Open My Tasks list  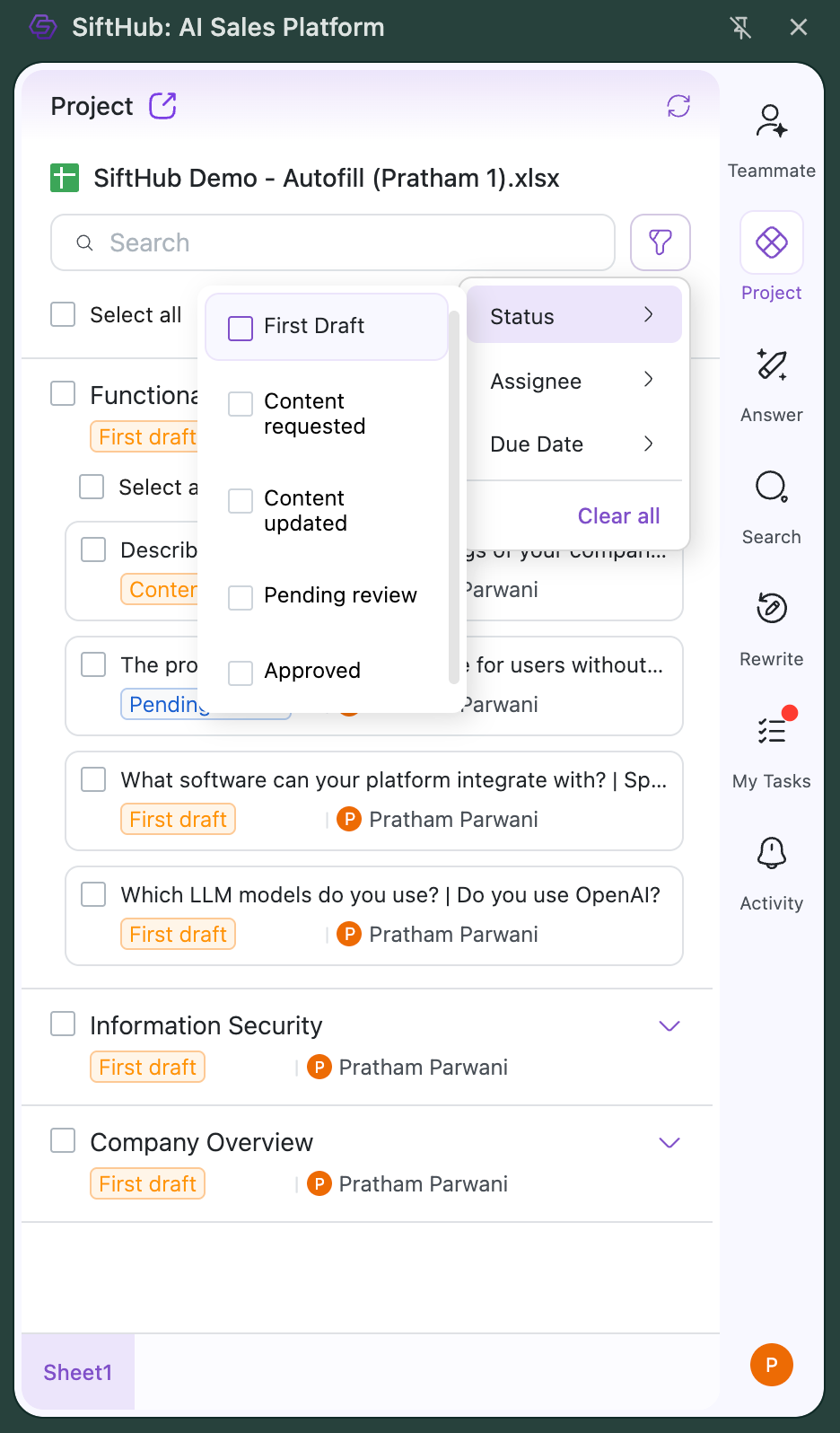click(771, 732)
